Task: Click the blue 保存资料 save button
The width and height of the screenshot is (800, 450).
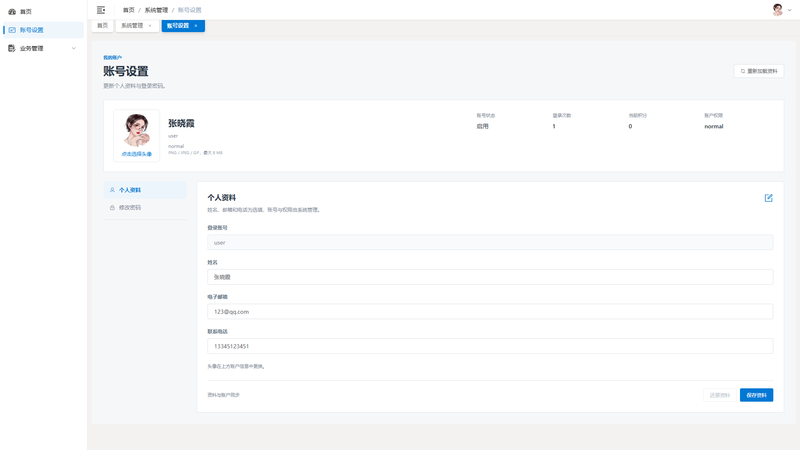Action: click(756, 395)
